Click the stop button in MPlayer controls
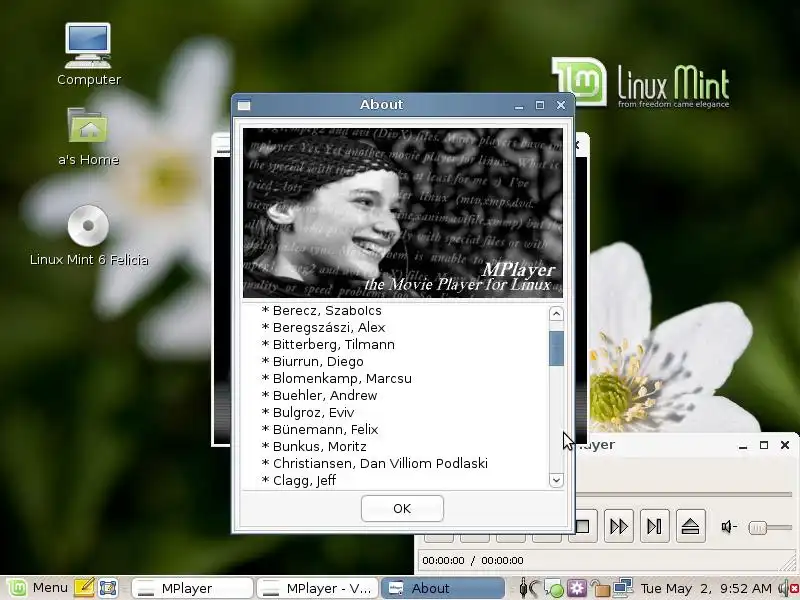Screen dimensions: 800x600 click(x=585, y=526)
